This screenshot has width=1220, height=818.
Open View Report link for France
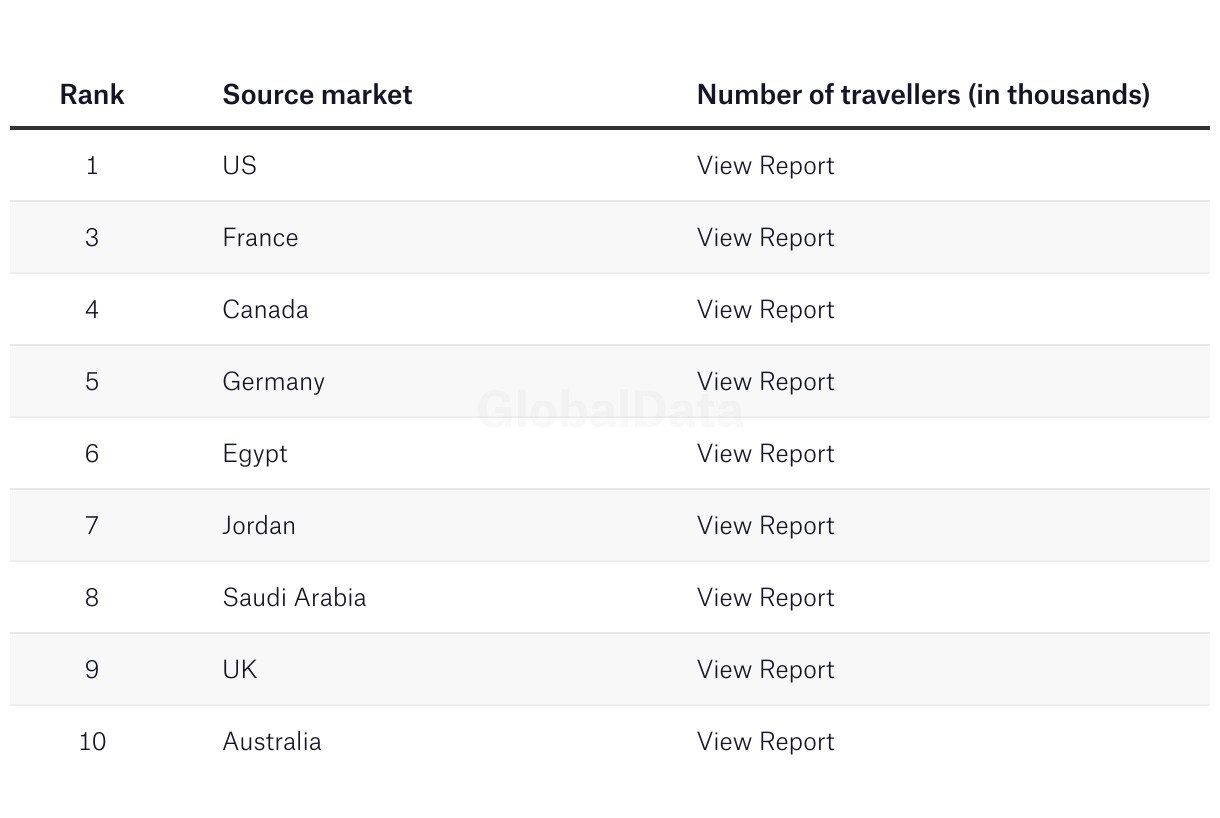click(x=765, y=238)
